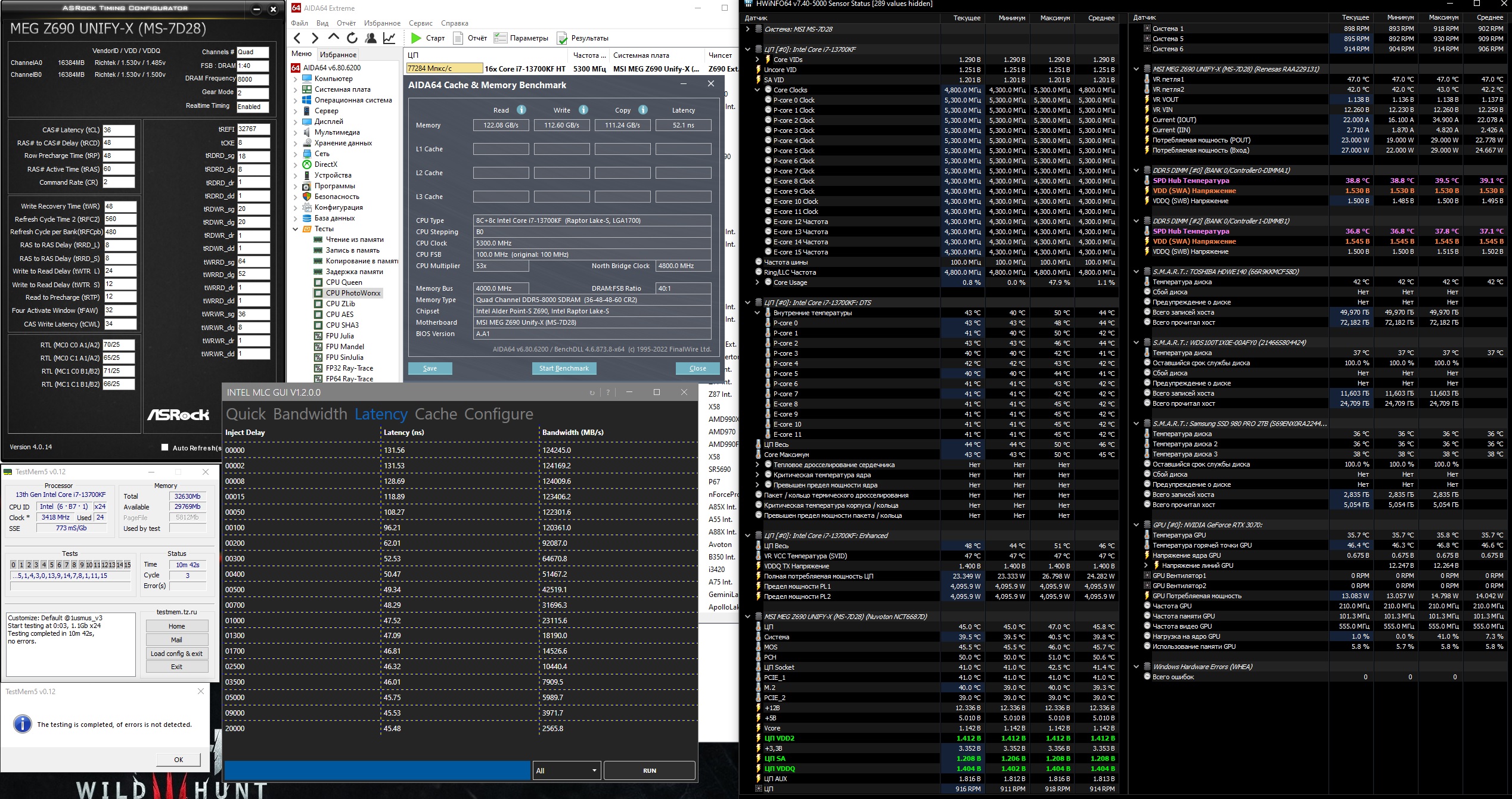Open the All dropdown in Intel MLC
The height and width of the screenshot is (799, 1512).
tap(566, 770)
